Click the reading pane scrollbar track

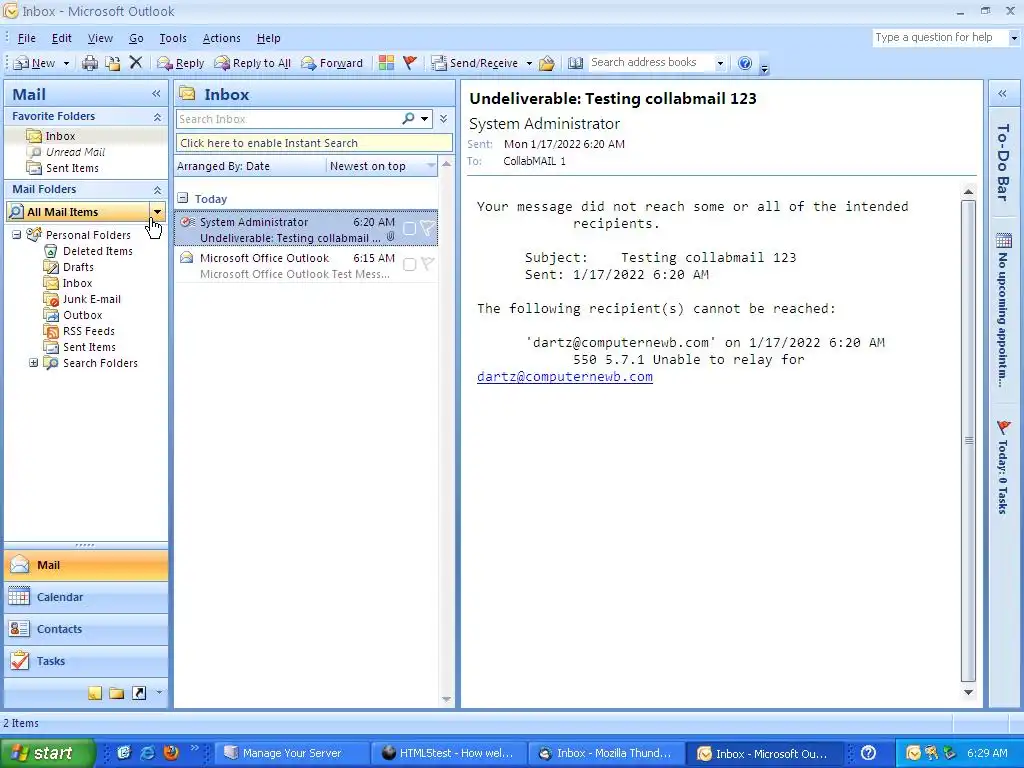click(x=968, y=440)
